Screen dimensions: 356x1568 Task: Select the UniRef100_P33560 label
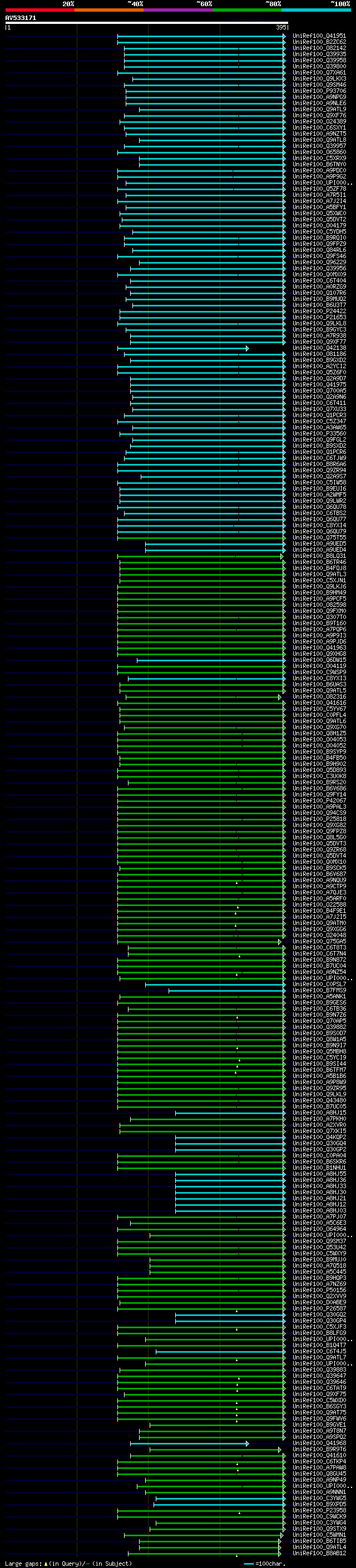(x=319, y=433)
